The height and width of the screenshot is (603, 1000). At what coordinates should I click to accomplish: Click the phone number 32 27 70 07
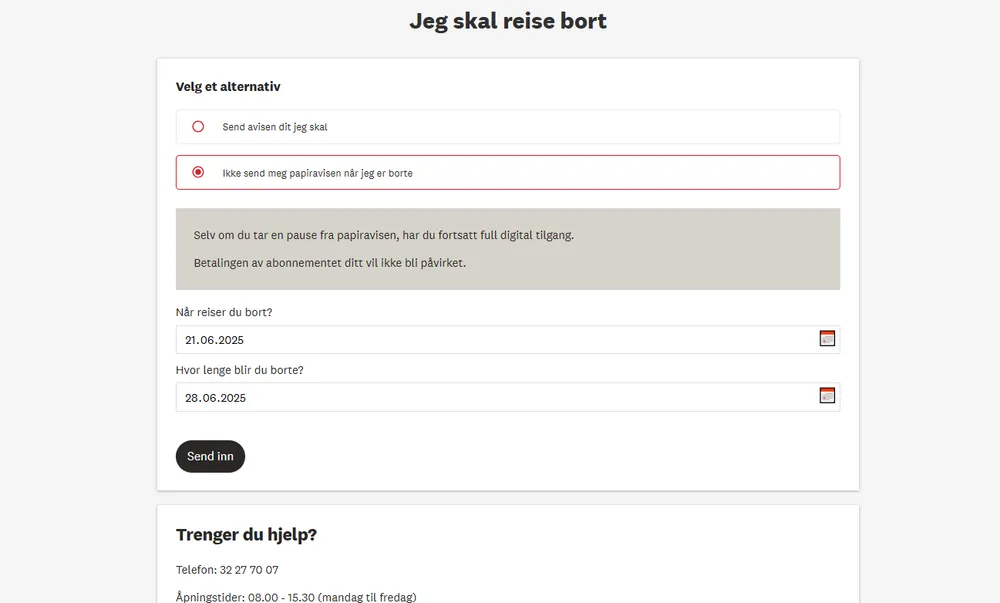click(249, 570)
